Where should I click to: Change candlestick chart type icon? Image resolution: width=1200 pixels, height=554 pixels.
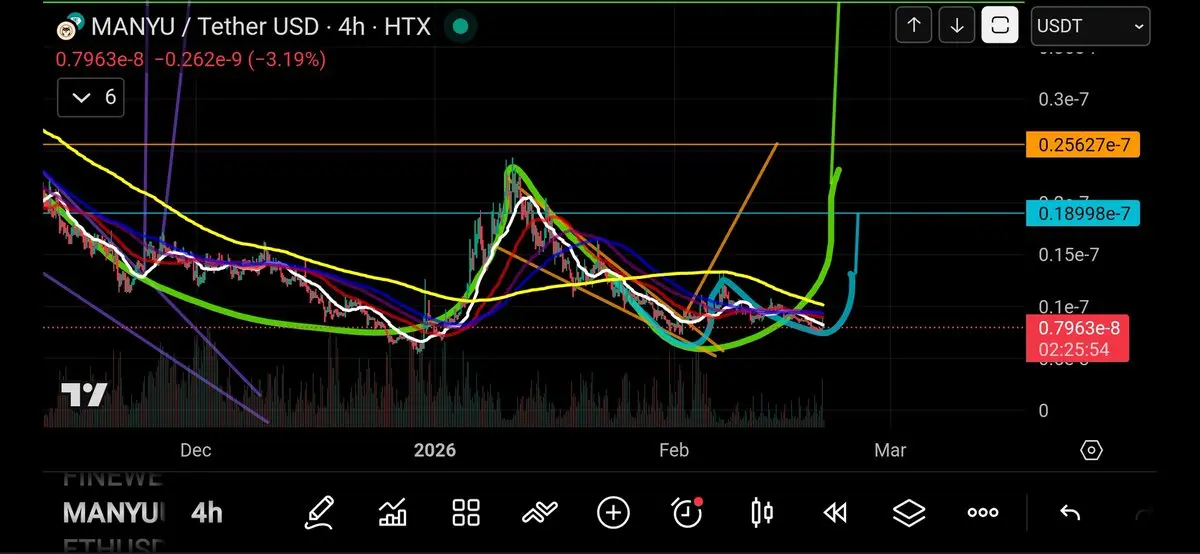click(x=761, y=513)
